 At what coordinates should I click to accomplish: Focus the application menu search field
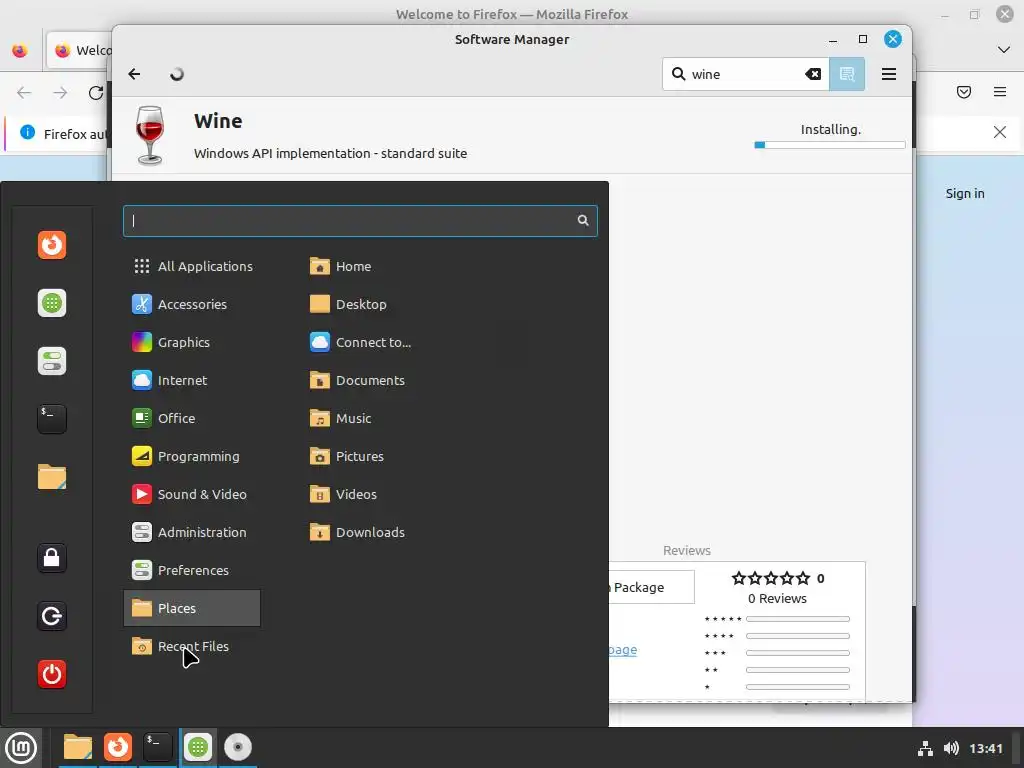point(360,221)
